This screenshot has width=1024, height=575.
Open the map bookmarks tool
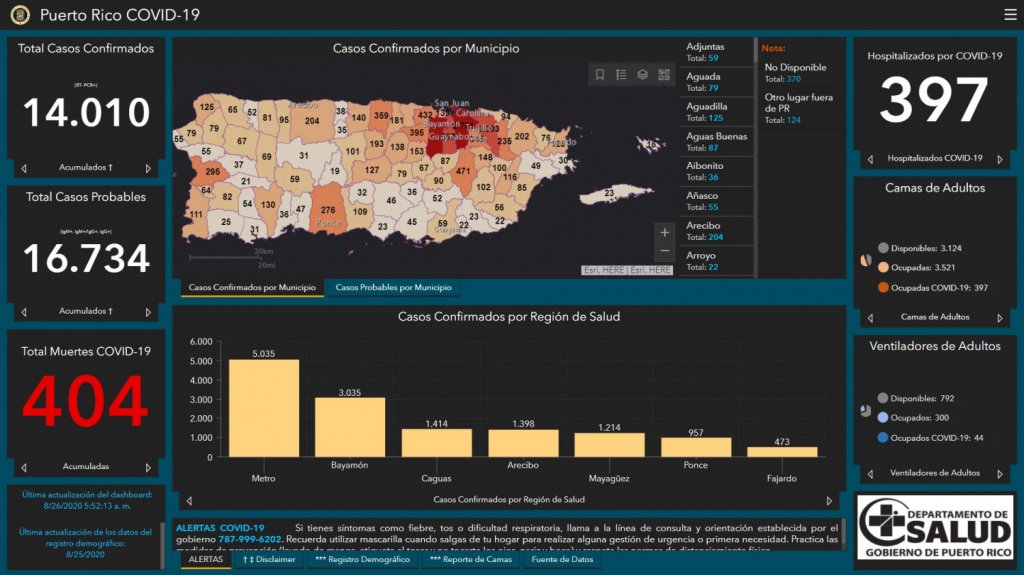point(600,75)
